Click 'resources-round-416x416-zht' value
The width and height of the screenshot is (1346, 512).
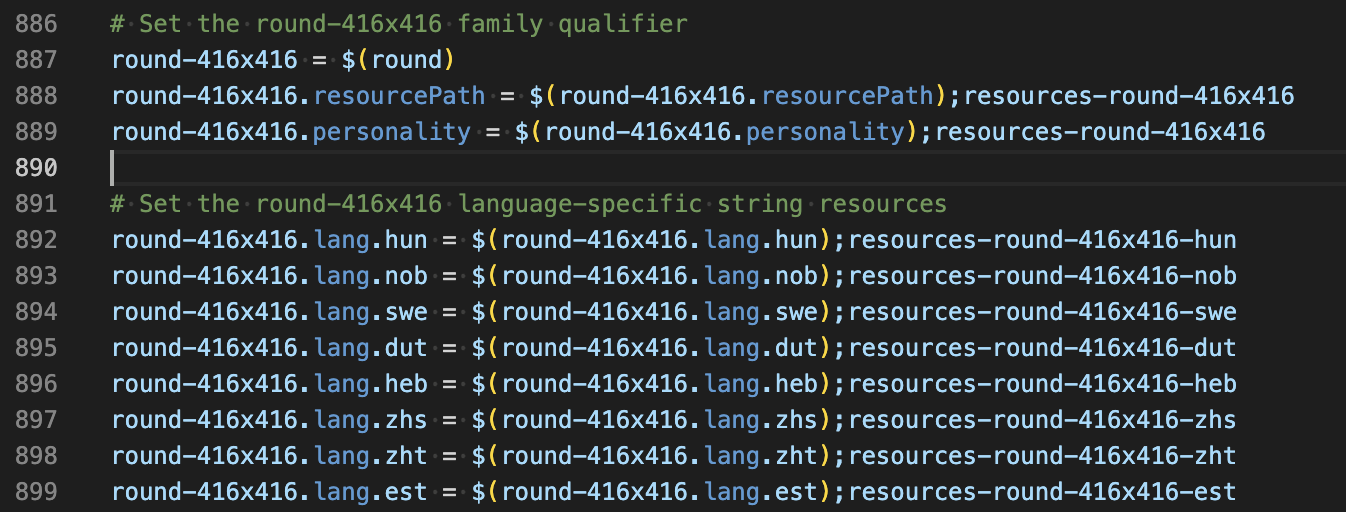[1042, 456]
